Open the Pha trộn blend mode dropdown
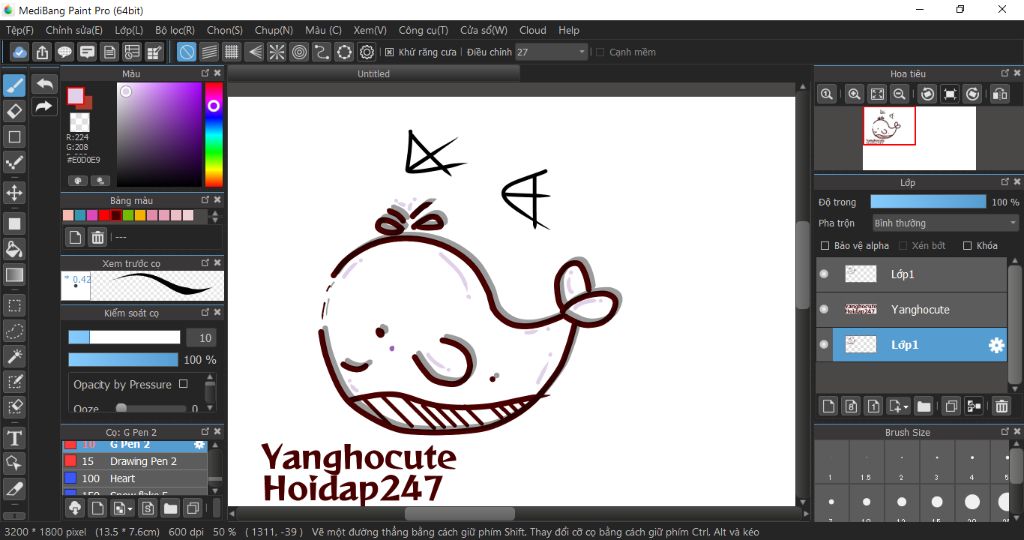The image size is (1024, 540). (x=946, y=223)
